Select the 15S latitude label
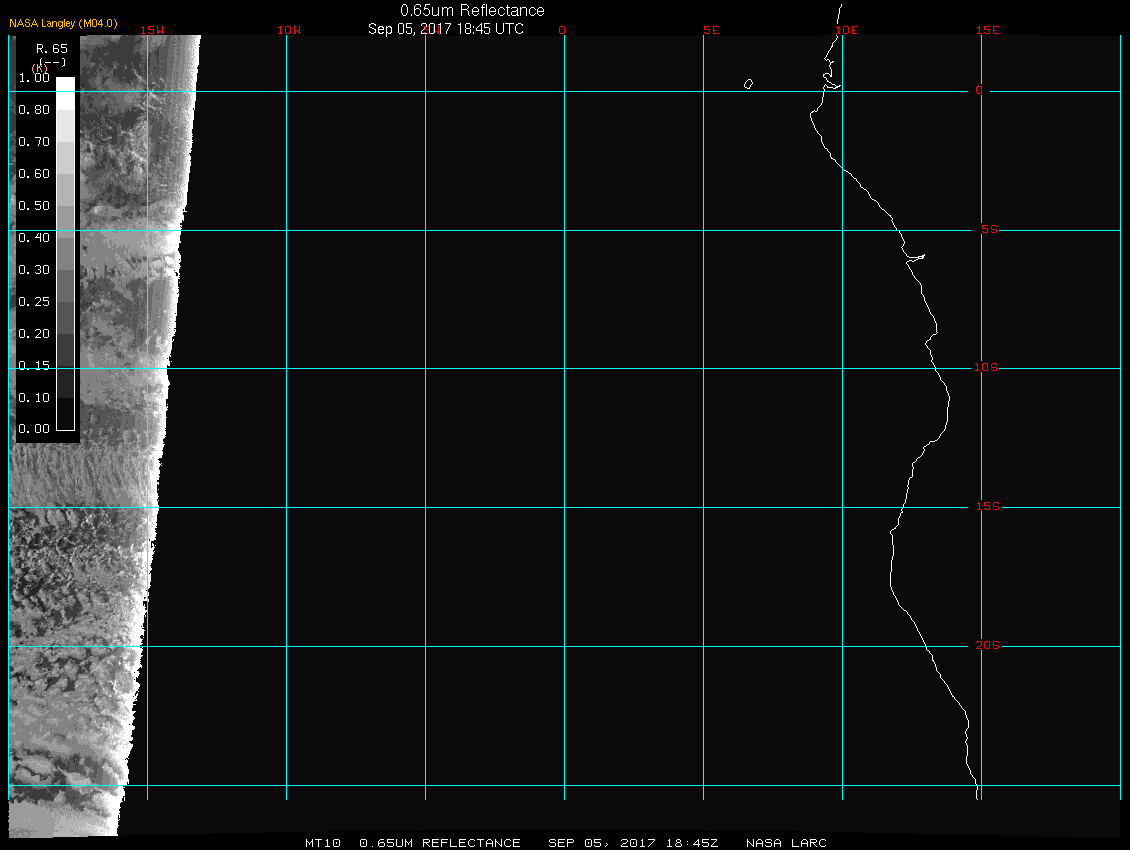 (988, 507)
